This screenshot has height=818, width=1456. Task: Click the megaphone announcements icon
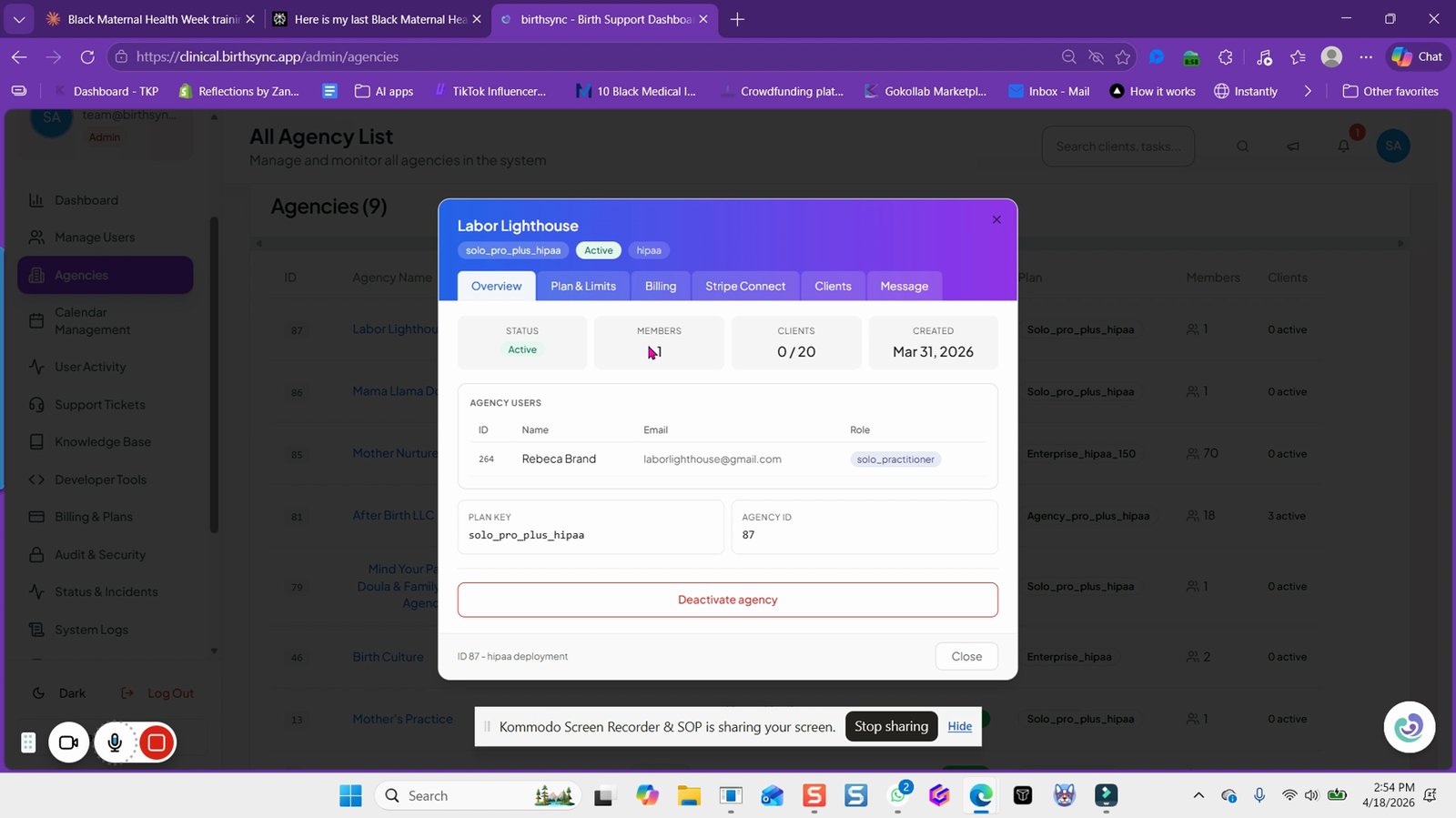[1293, 146]
